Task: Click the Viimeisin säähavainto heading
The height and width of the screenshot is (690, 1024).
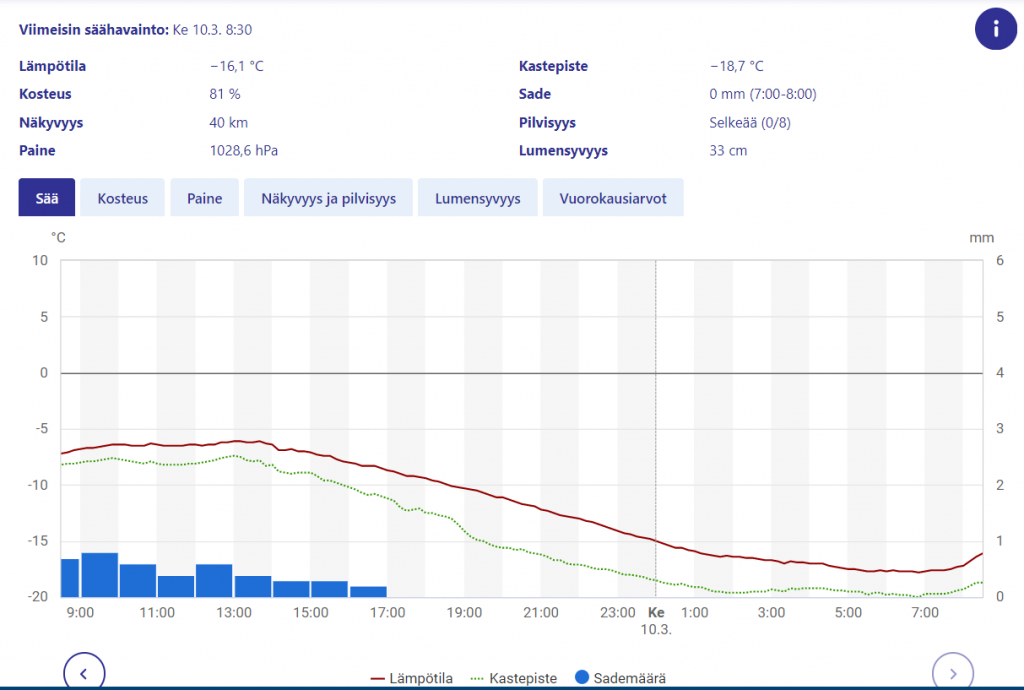Action: click(x=93, y=29)
